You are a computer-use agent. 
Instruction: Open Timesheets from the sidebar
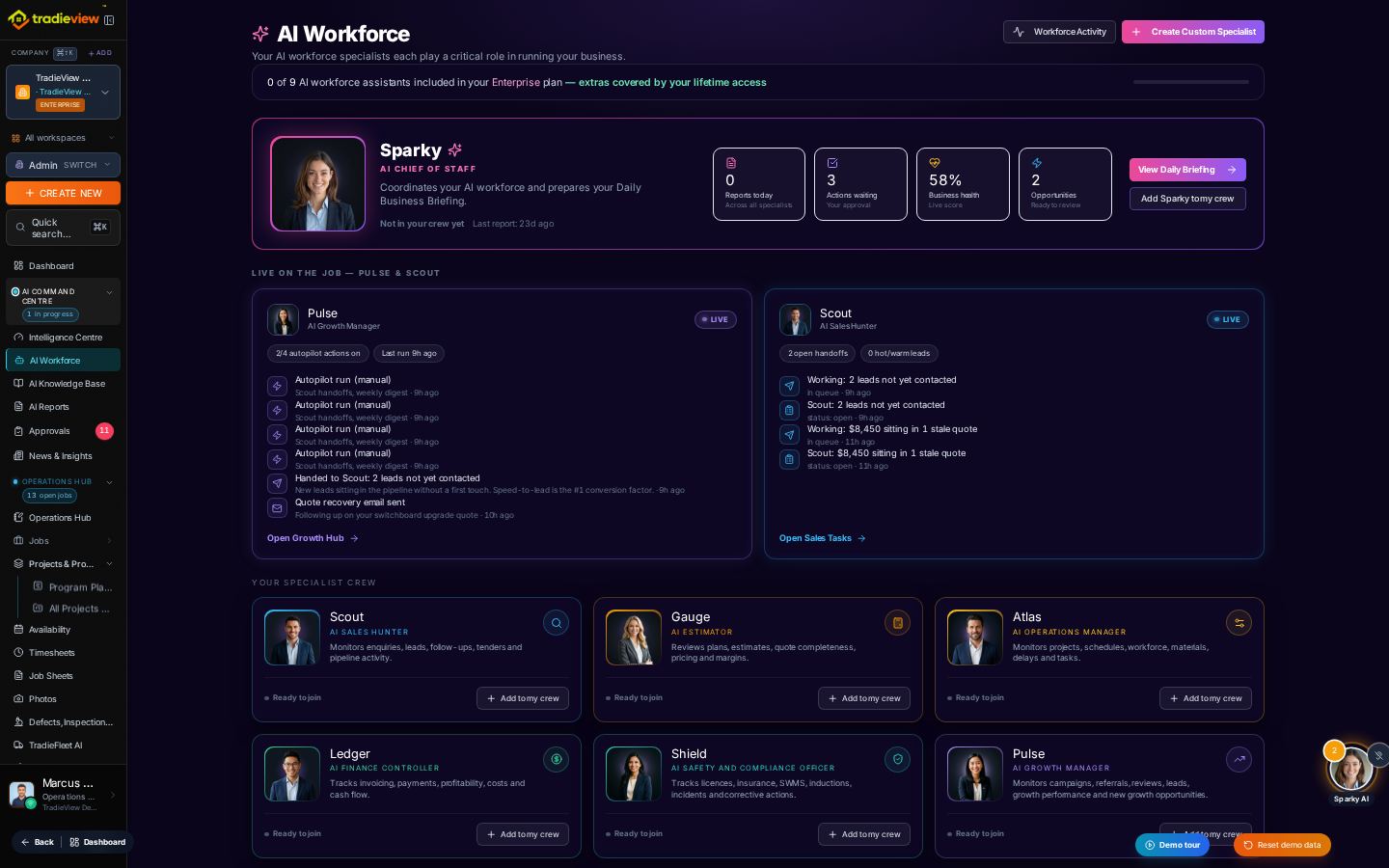click(x=63, y=653)
